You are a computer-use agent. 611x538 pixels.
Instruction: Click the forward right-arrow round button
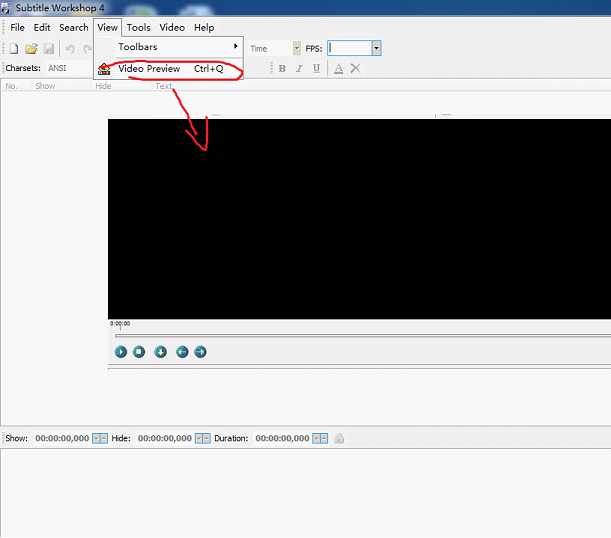pos(200,352)
